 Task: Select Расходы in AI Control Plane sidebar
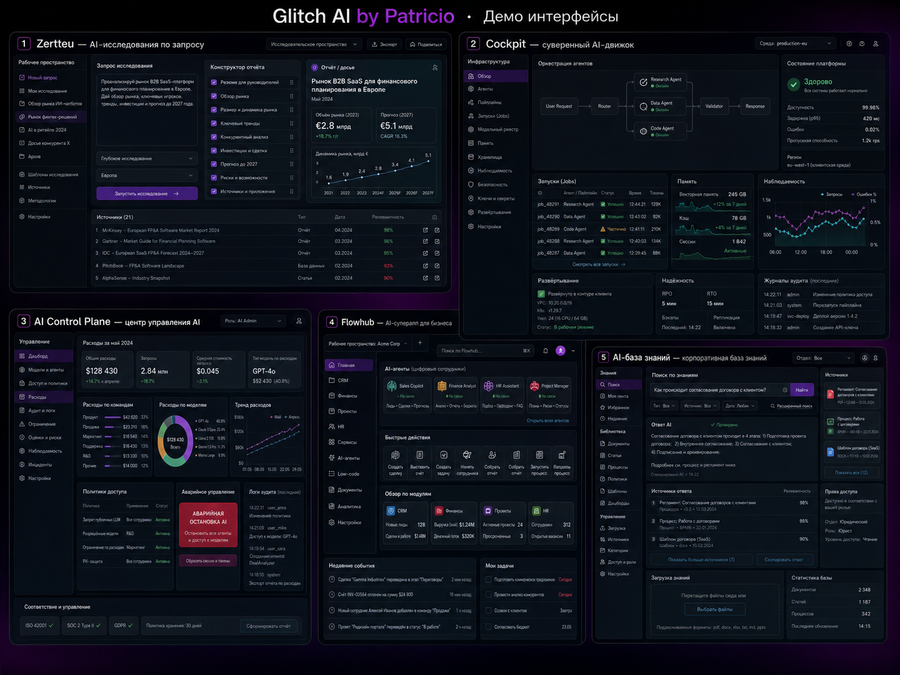coord(44,397)
